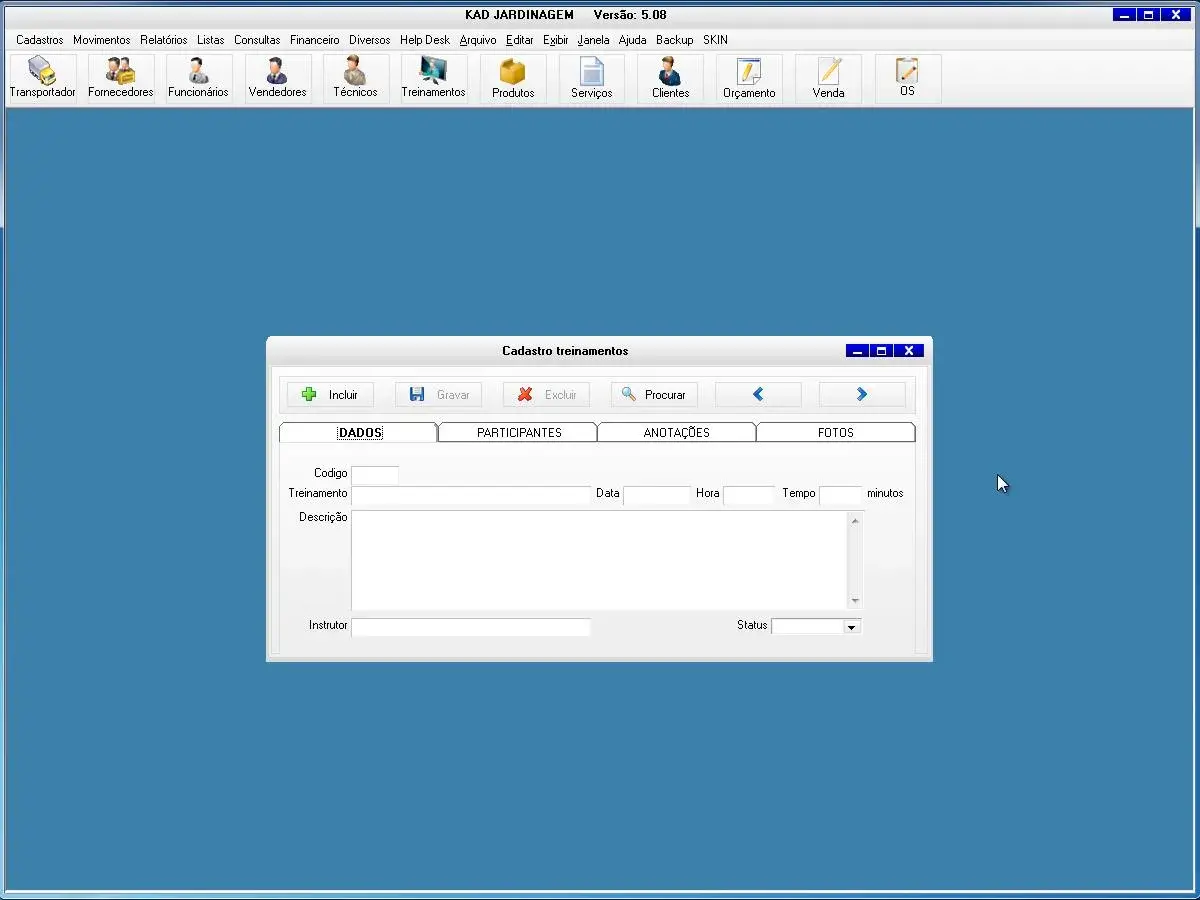
Task: Open the Financeiro menu
Action: click(x=314, y=40)
